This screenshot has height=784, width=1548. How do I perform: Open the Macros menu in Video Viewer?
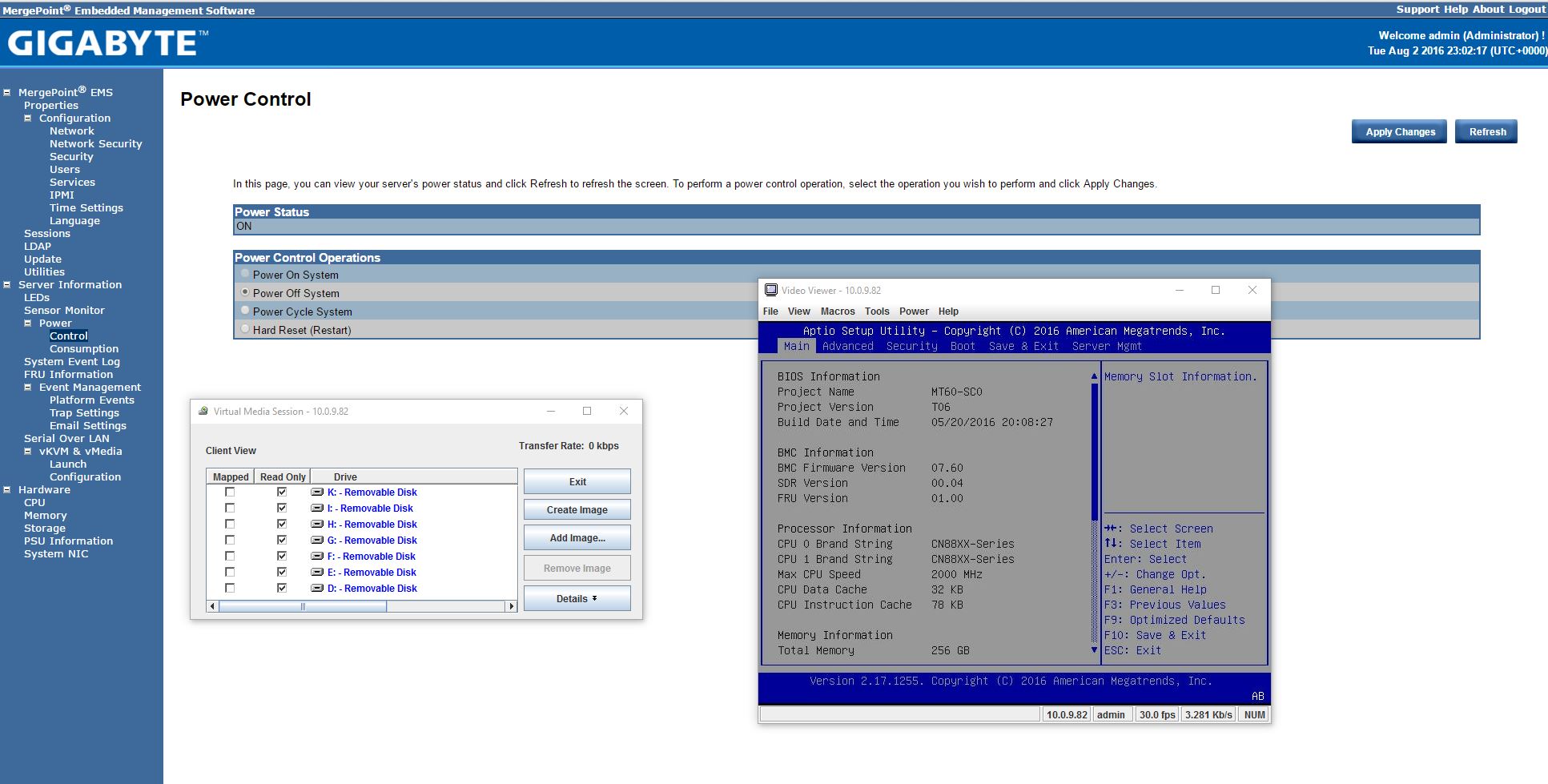click(x=837, y=312)
